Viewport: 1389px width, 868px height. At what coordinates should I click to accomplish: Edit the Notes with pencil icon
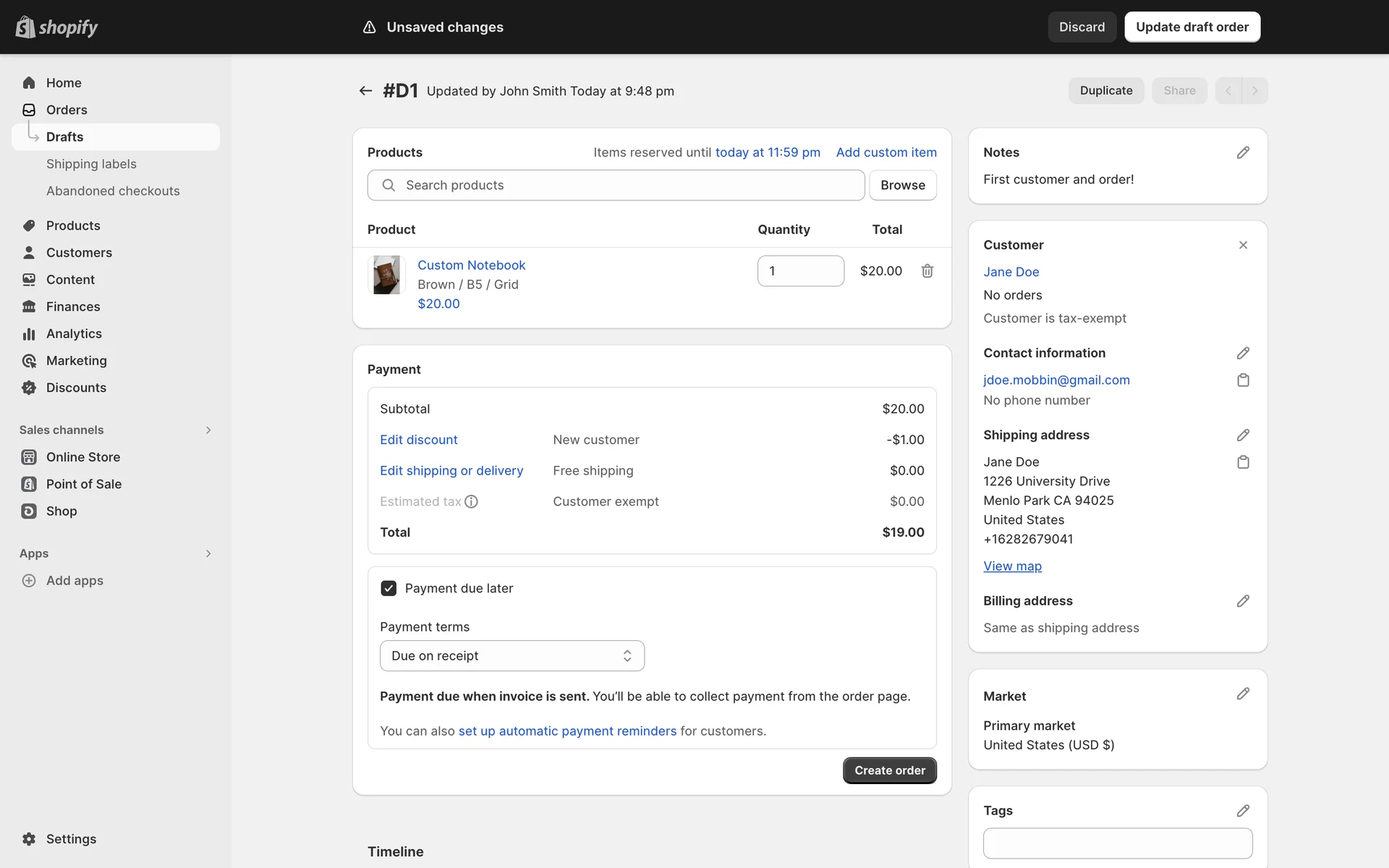click(x=1243, y=153)
